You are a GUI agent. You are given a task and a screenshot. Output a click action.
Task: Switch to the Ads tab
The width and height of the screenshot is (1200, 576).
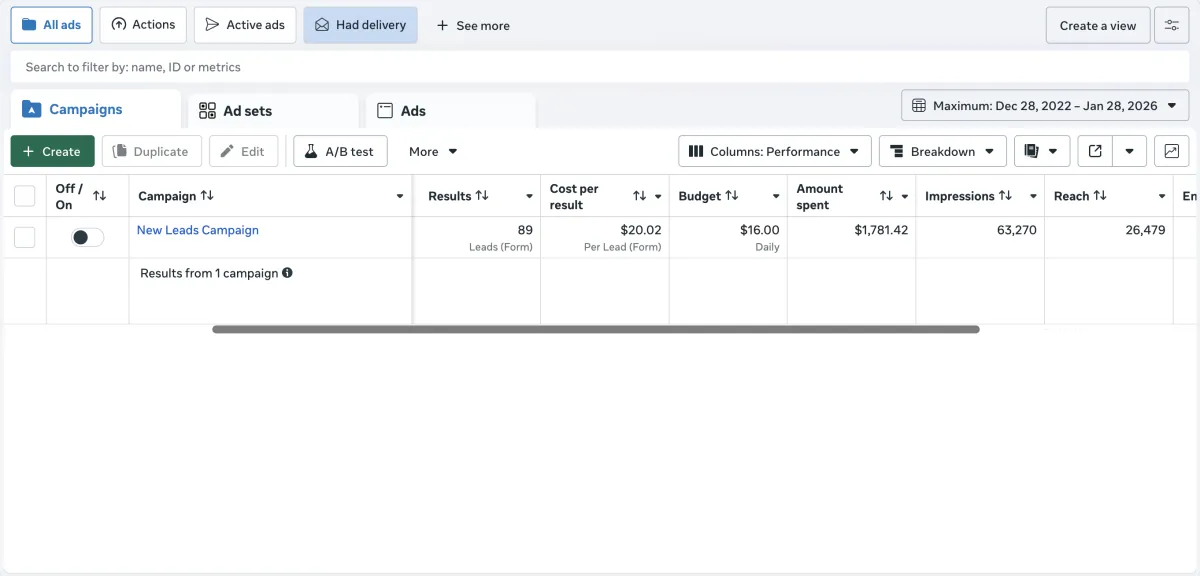click(x=413, y=111)
